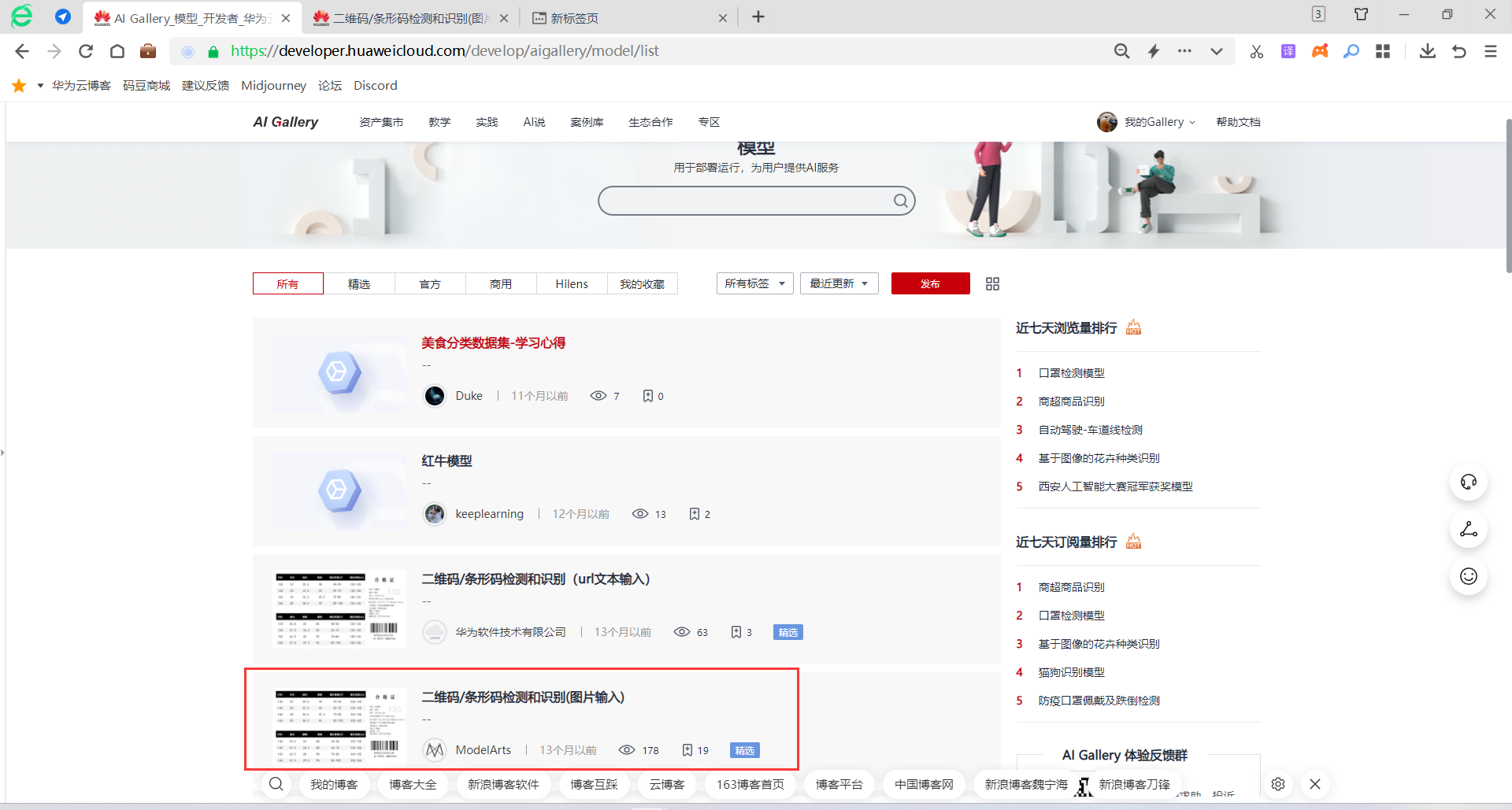Open the smiley feedback widget

coord(1469,576)
